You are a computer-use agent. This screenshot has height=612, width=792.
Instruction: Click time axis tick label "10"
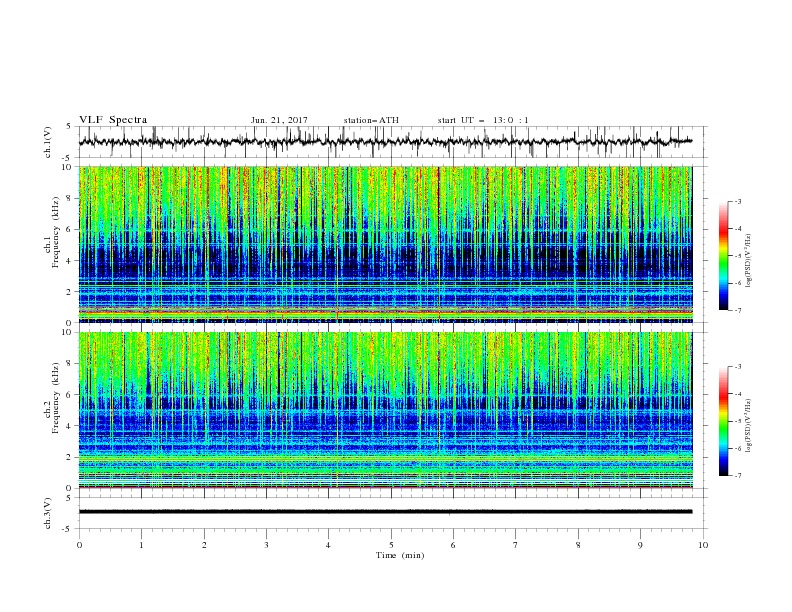pyautogui.click(x=703, y=545)
